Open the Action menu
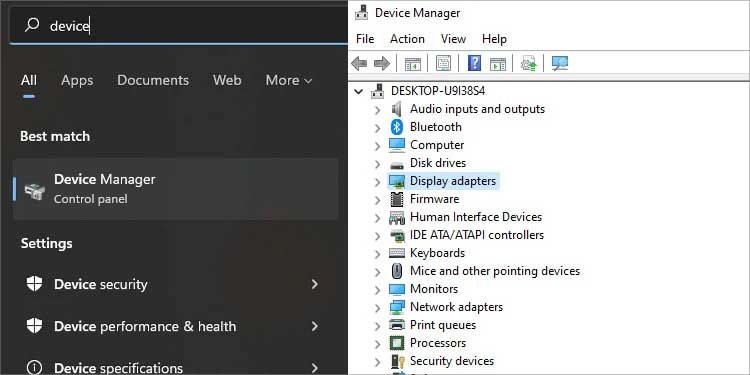 407,39
